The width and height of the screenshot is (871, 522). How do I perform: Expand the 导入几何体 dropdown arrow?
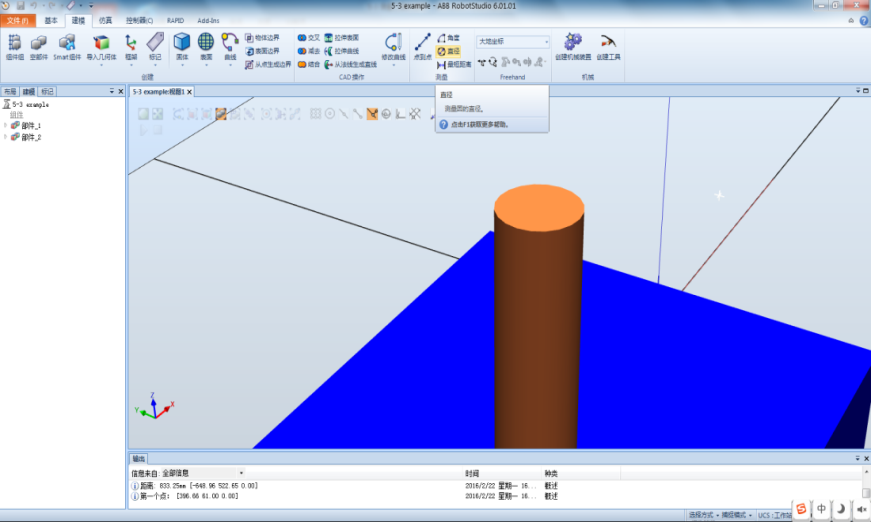[x=101, y=65]
